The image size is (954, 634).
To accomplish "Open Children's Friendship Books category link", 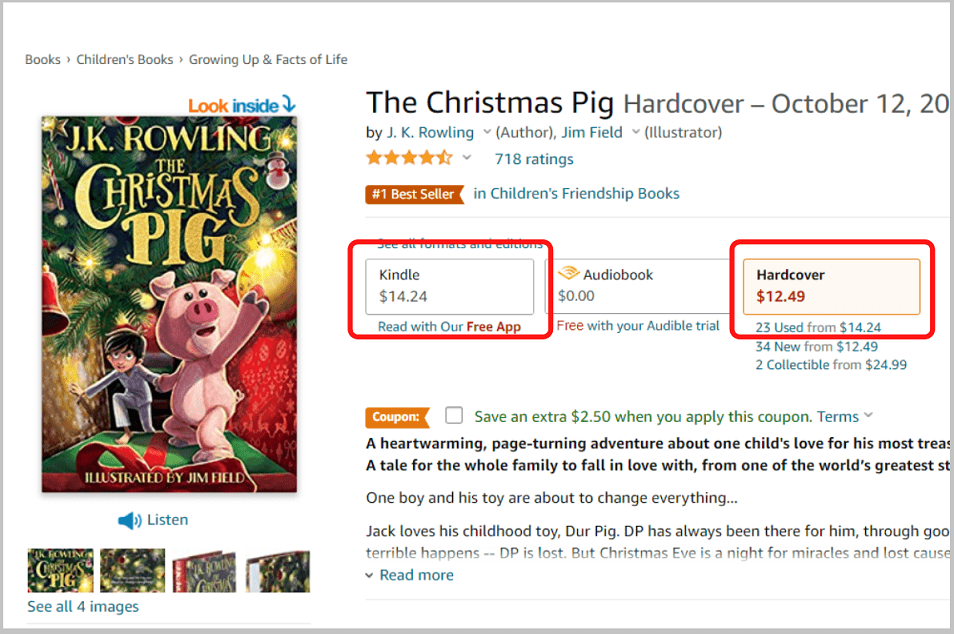I will [577, 194].
